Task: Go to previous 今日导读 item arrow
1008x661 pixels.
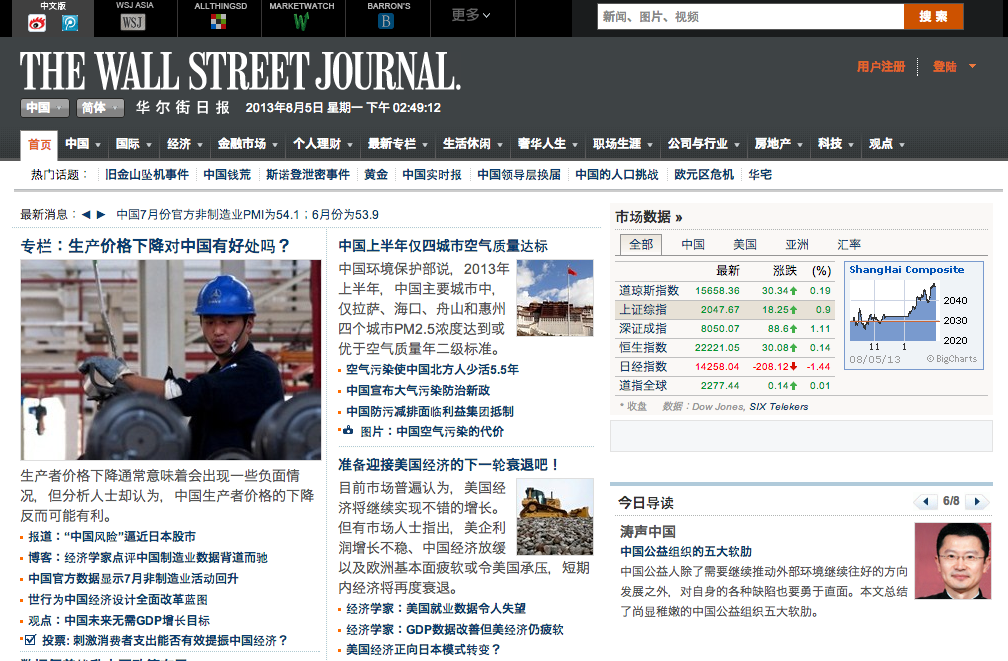Action: pyautogui.click(x=926, y=502)
